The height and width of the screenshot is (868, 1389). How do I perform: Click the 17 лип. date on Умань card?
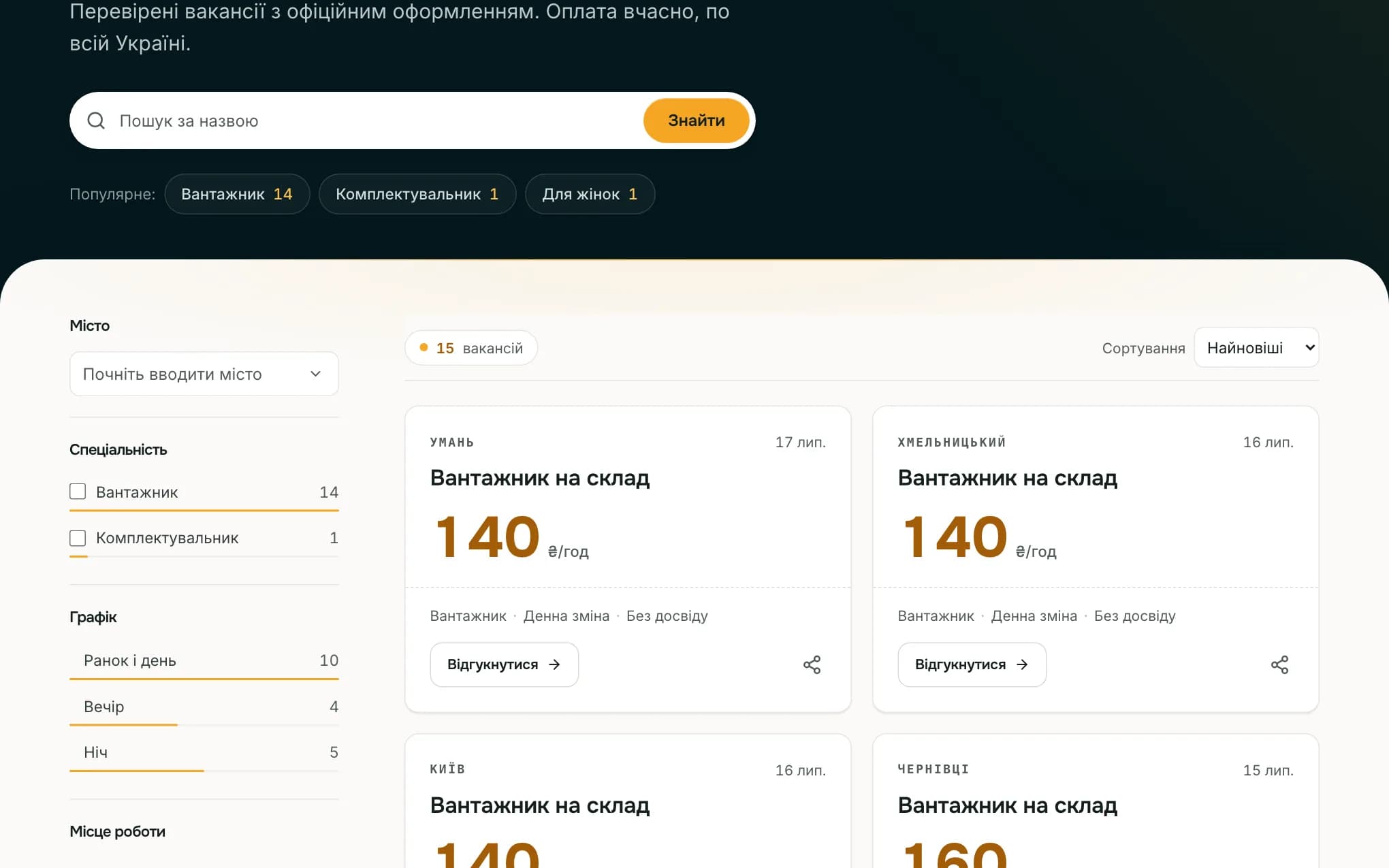[x=800, y=443]
